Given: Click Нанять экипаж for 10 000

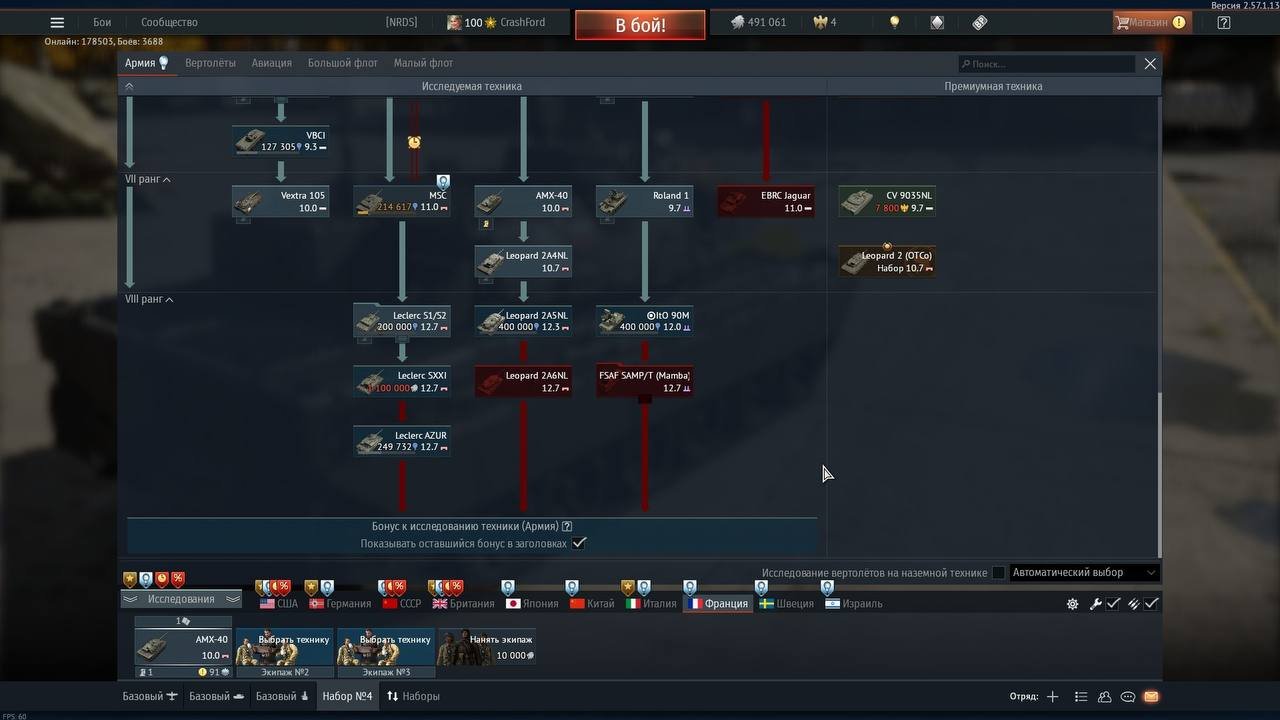Looking at the screenshot, I should (486, 647).
